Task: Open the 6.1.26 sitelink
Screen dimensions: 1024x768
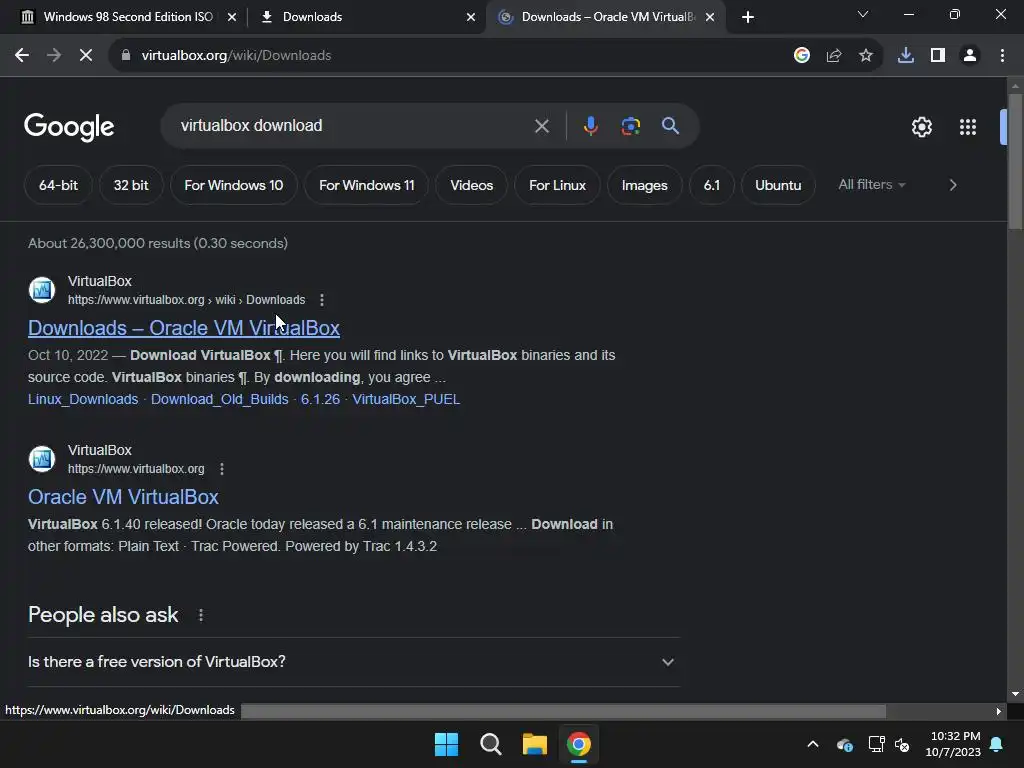Action: 320,399
